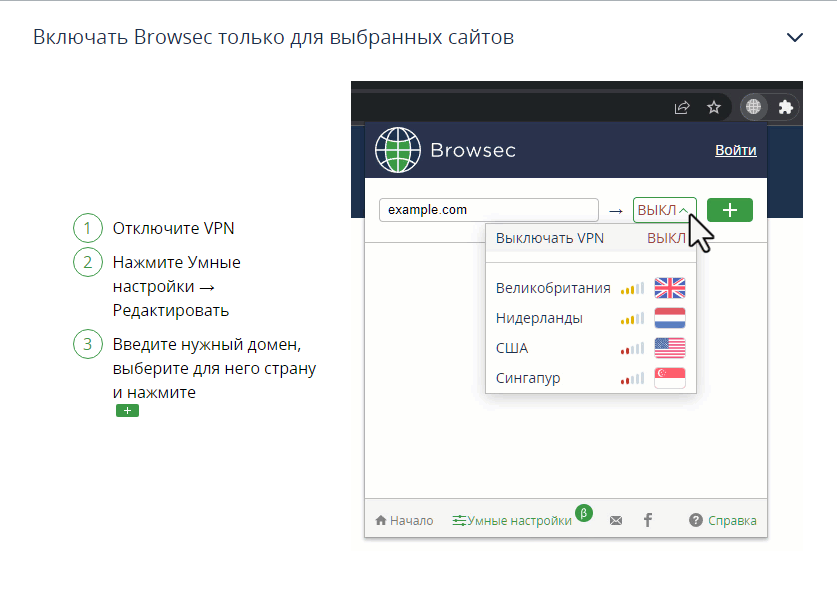Click the share icon in browser toolbar
Screen dimensions: 837x590
[x=682, y=107]
